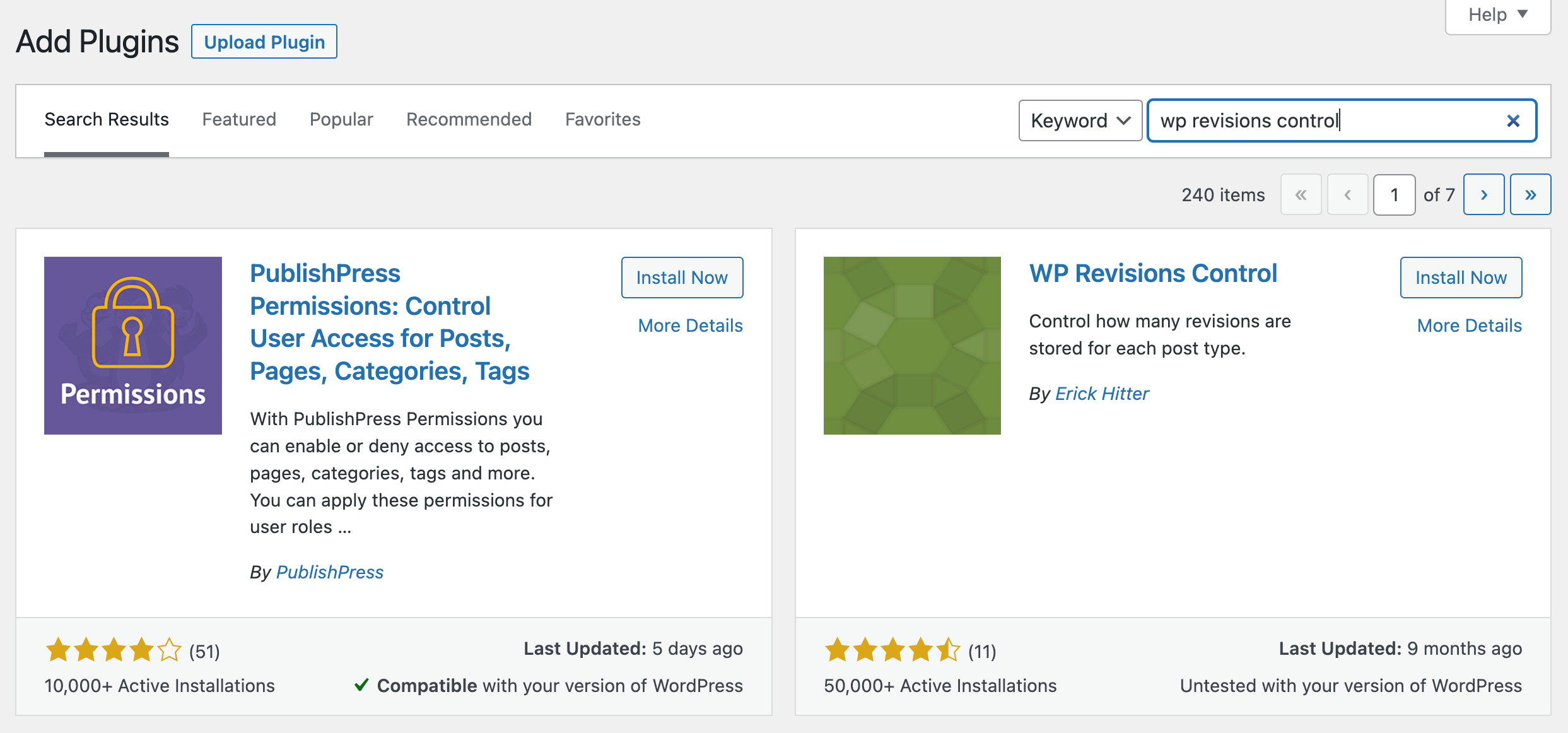Jump to the last results page
Image resolution: width=1568 pixels, height=733 pixels.
click(x=1531, y=194)
